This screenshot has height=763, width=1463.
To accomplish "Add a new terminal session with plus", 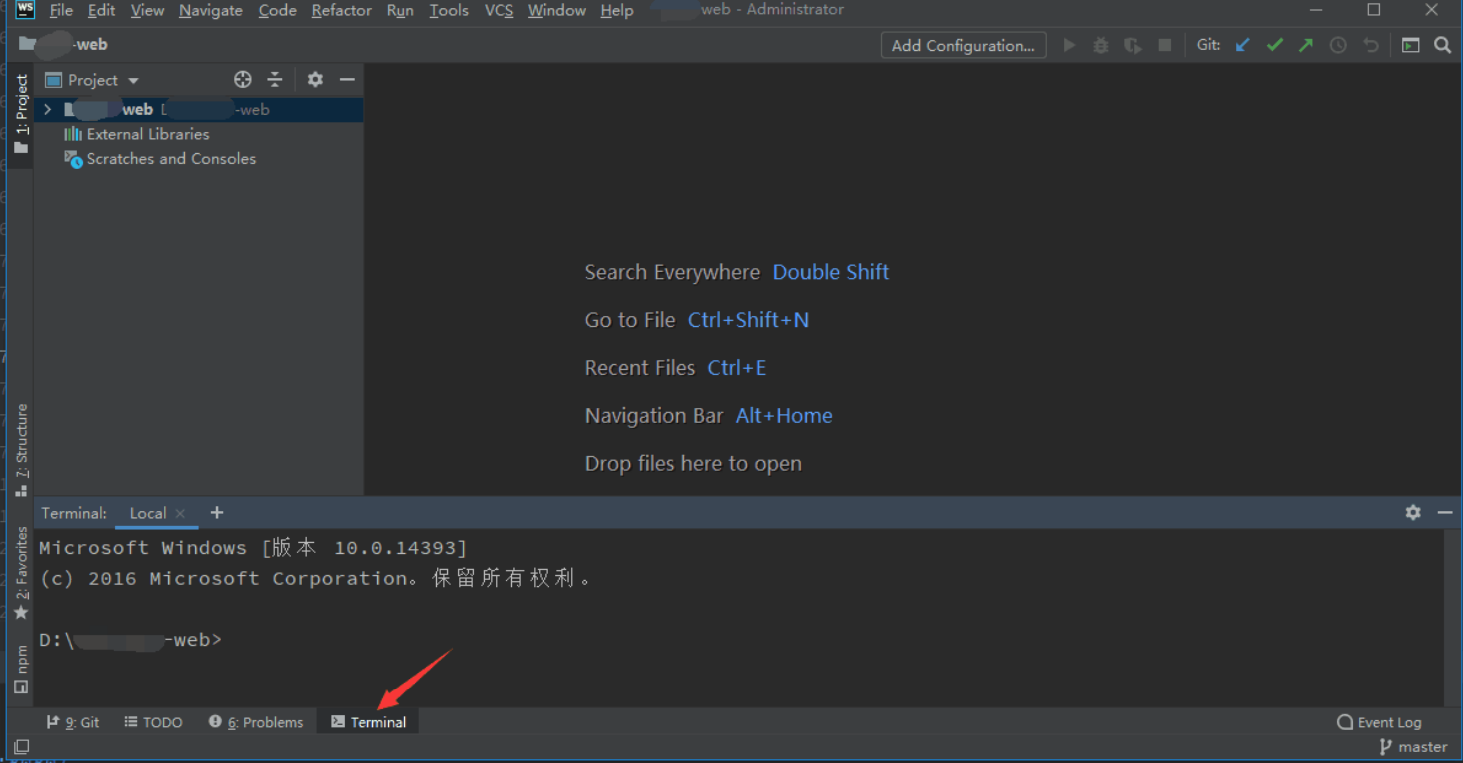I will coord(217,512).
